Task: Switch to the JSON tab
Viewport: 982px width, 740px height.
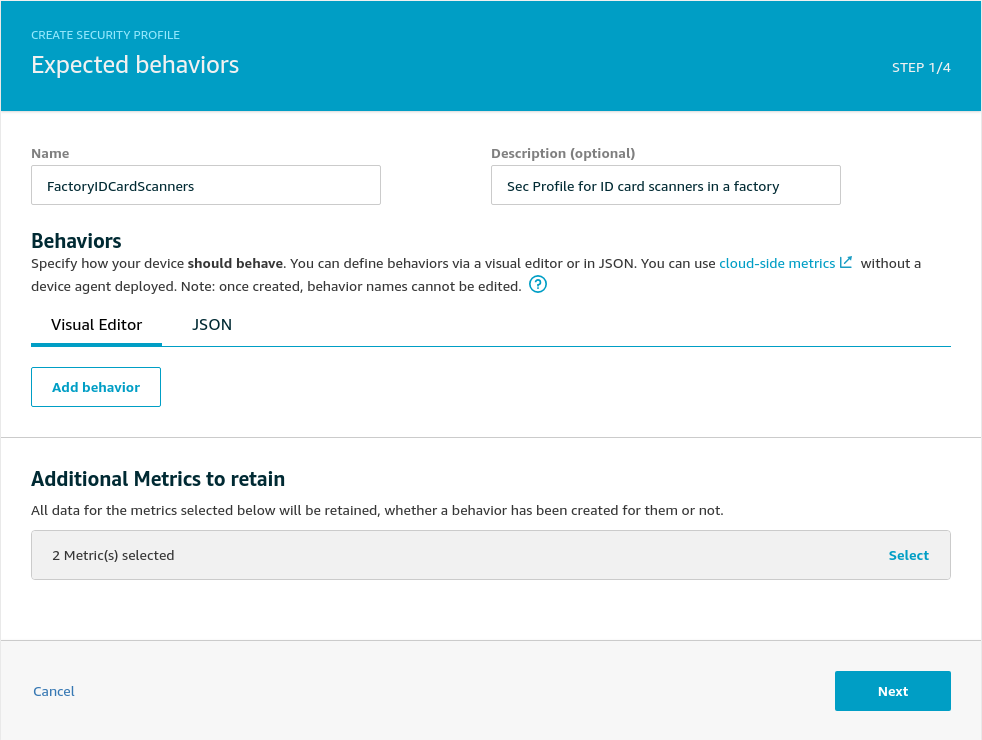Action: point(212,325)
